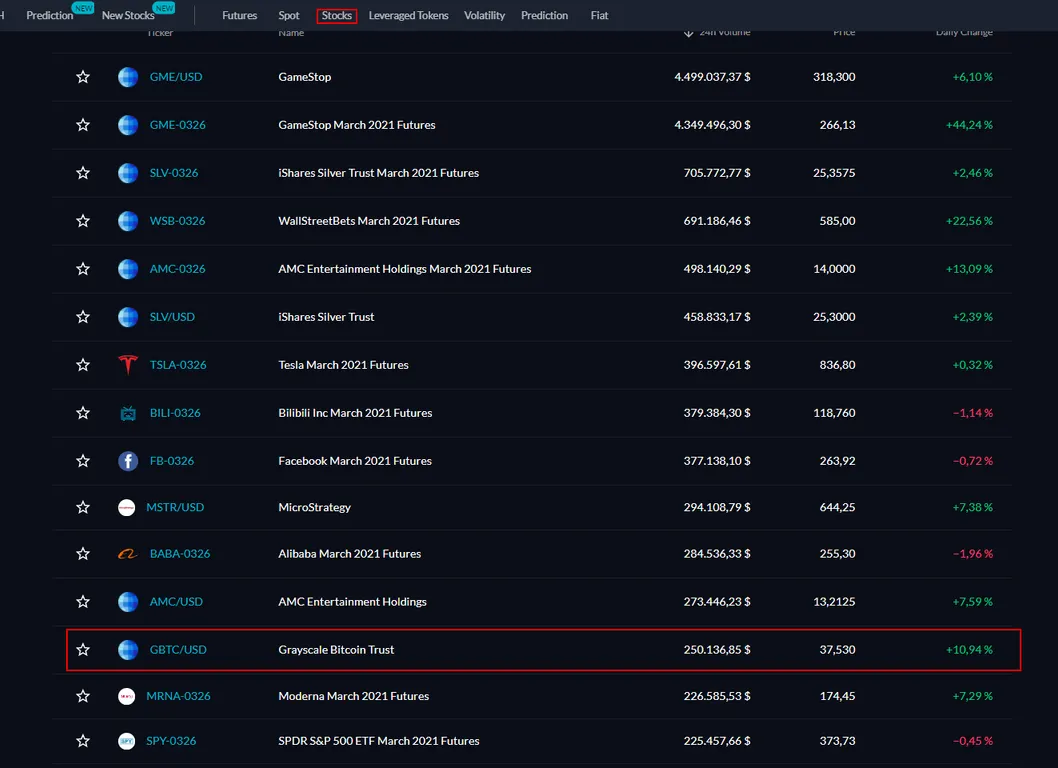Switch to Leveraged Tokens tab

click(408, 16)
